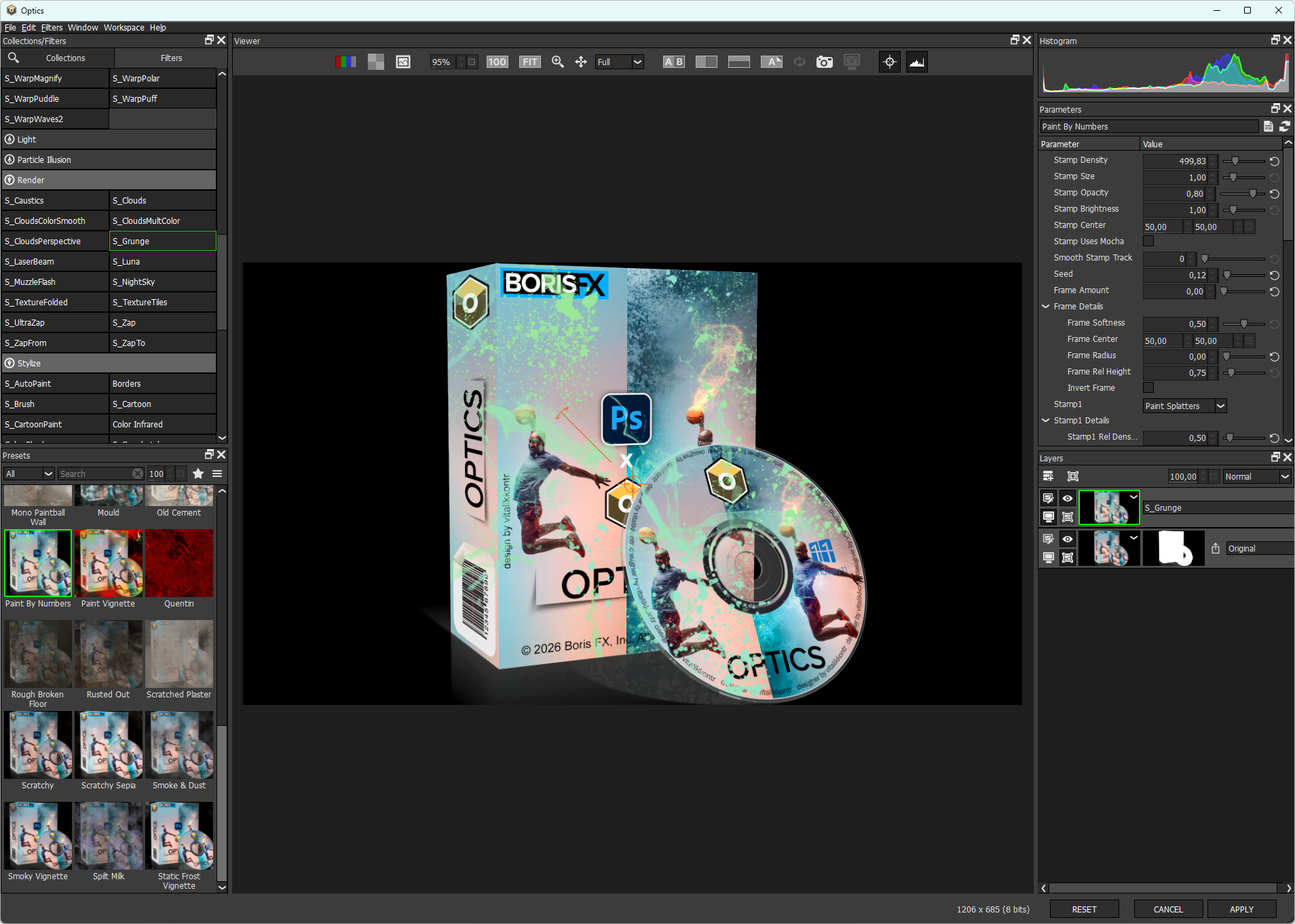Click the CANCEL button
The height and width of the screenshot is (924, 1295).
pyautogui.click(x=1168, y=909)
